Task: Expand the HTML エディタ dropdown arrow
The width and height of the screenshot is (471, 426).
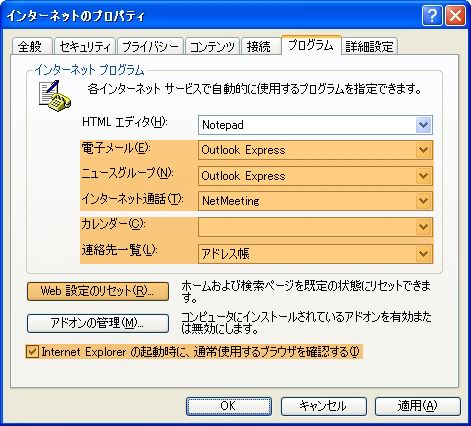Action: coord(423,125)
